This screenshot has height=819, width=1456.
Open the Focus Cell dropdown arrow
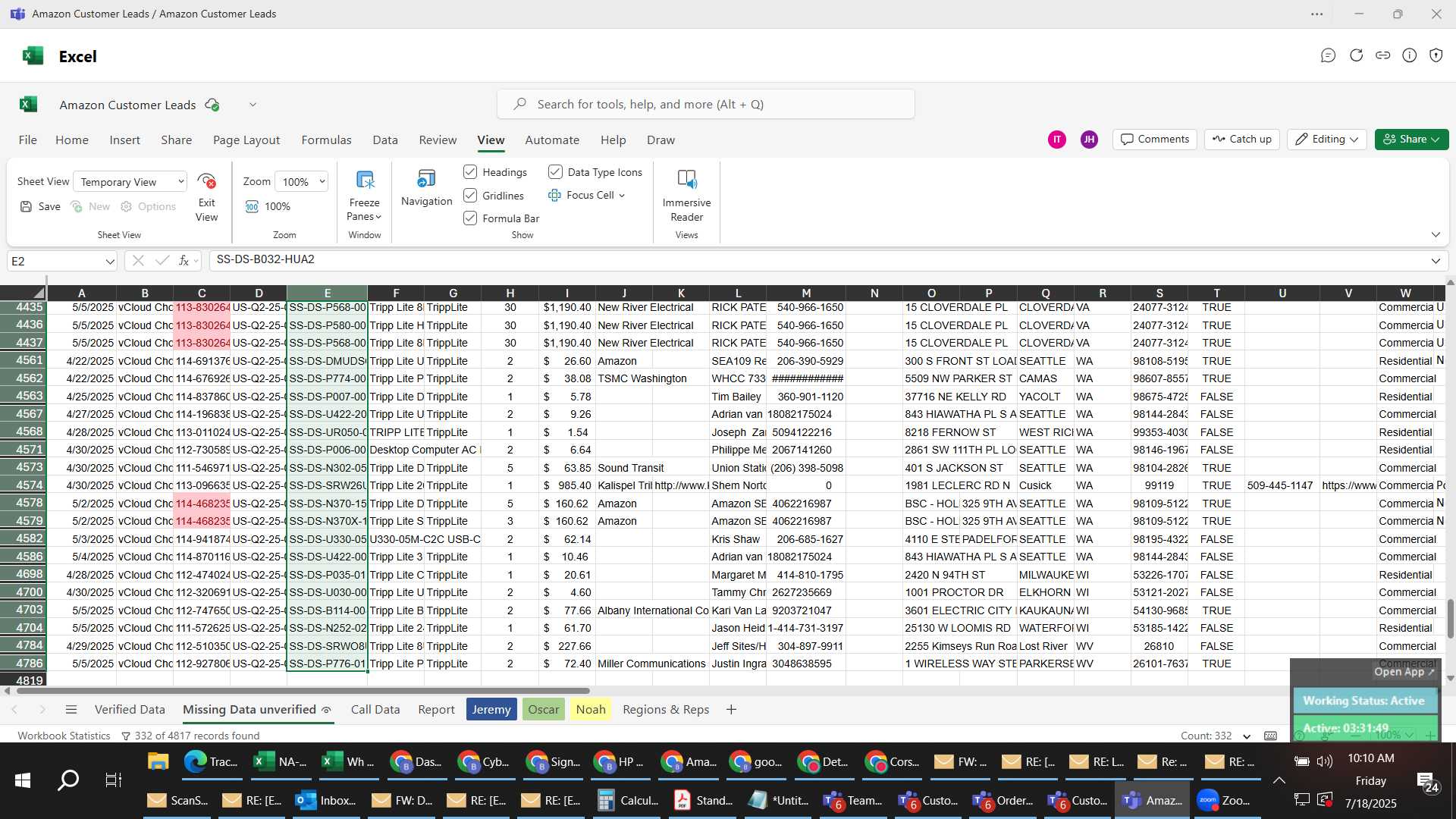click(x=622, y=196)
